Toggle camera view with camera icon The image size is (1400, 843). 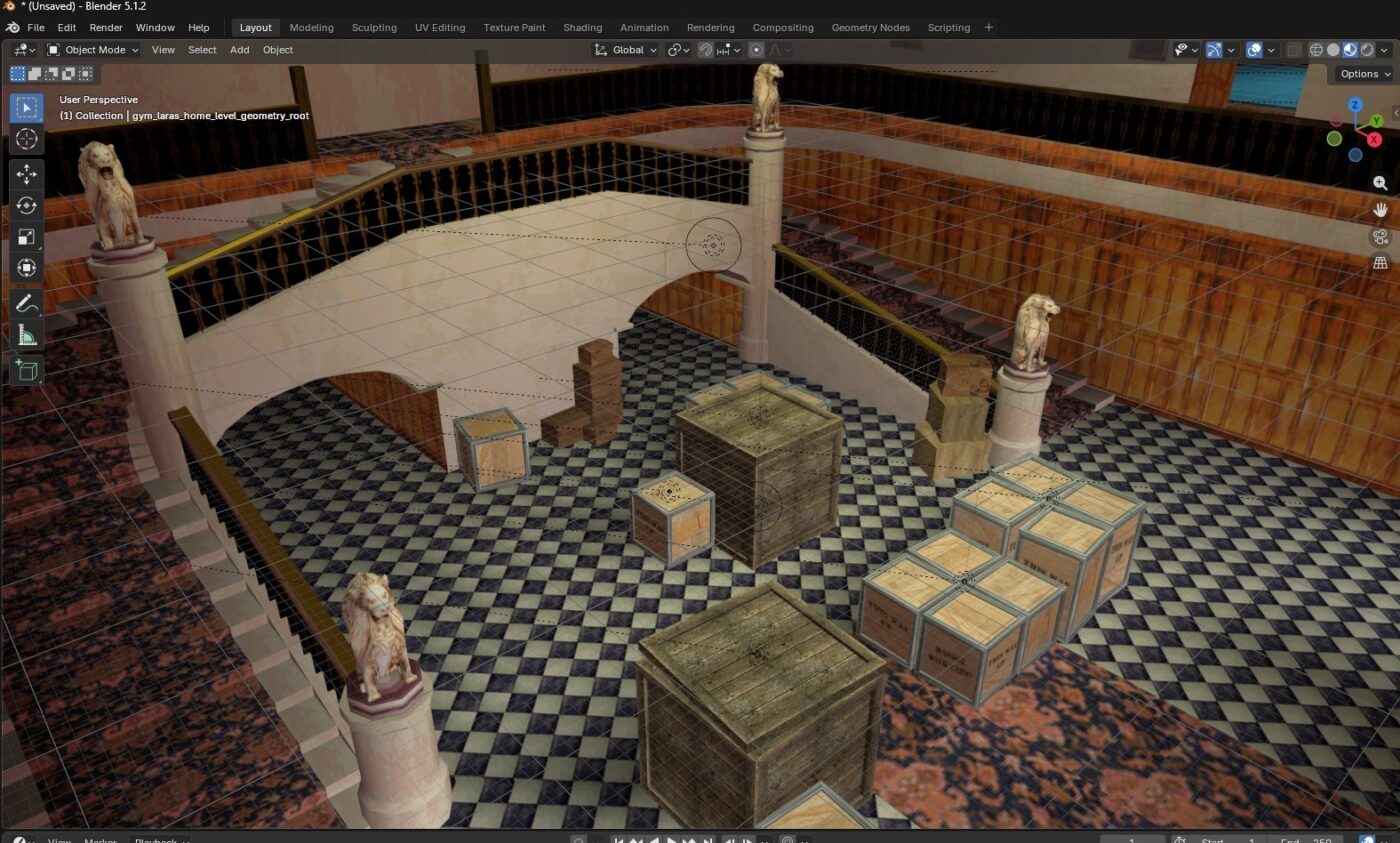click(1380, 236)
